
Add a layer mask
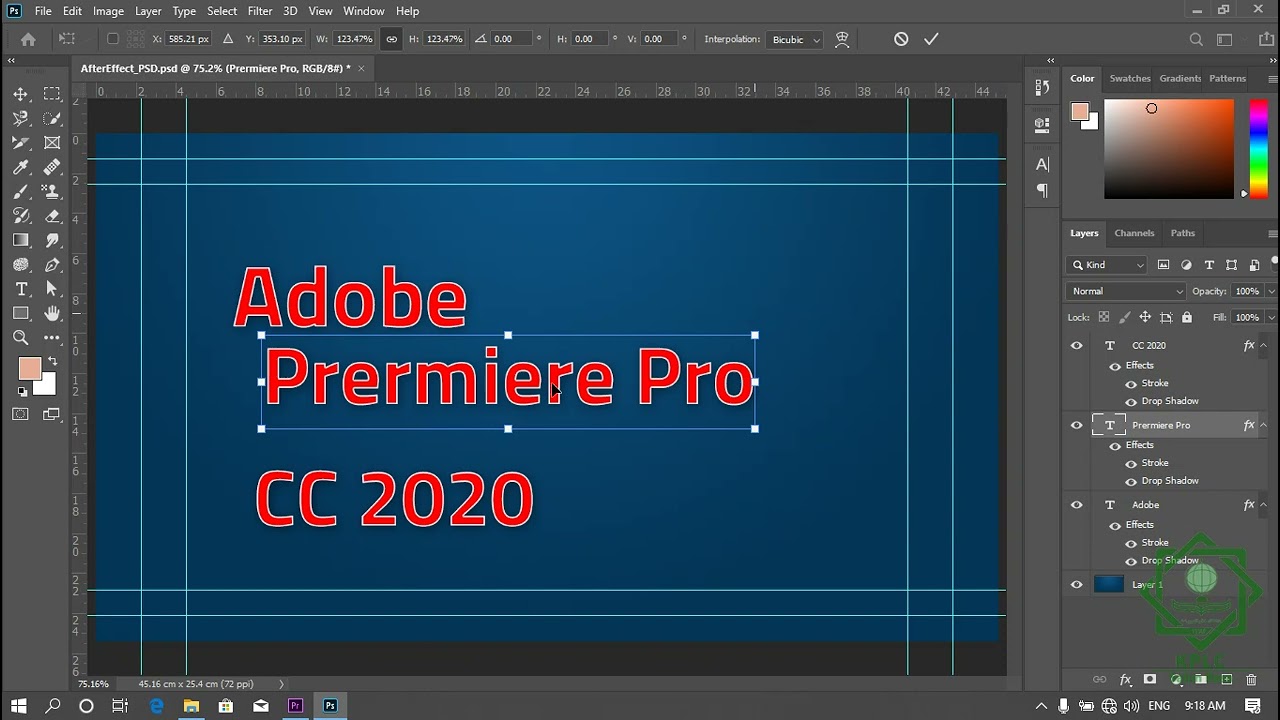pos(1150,680)
